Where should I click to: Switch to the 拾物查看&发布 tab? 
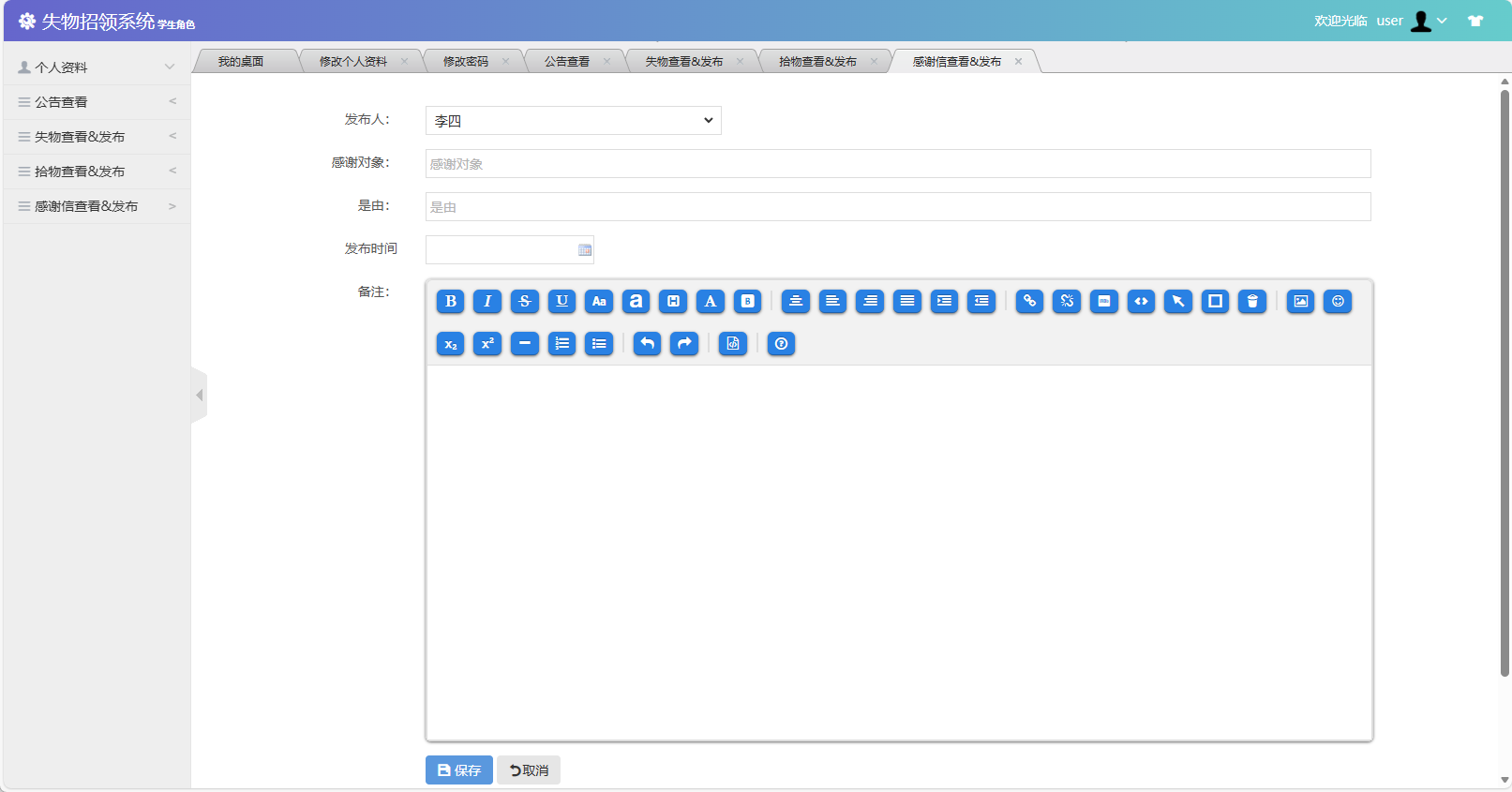click(818, 62)
